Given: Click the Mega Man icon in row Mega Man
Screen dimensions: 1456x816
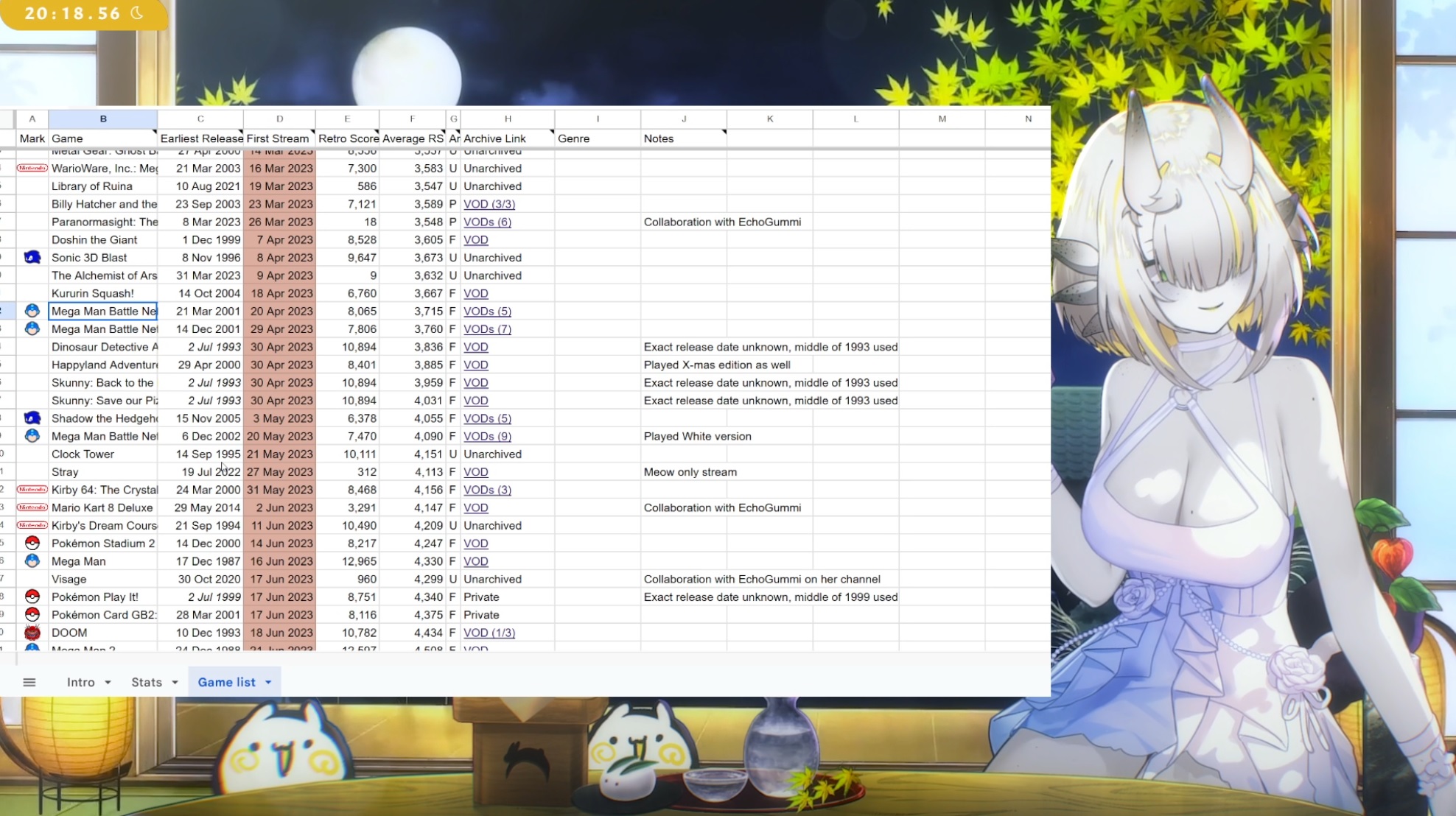Looking at the screenshot, I should click(x=32, y=560).
